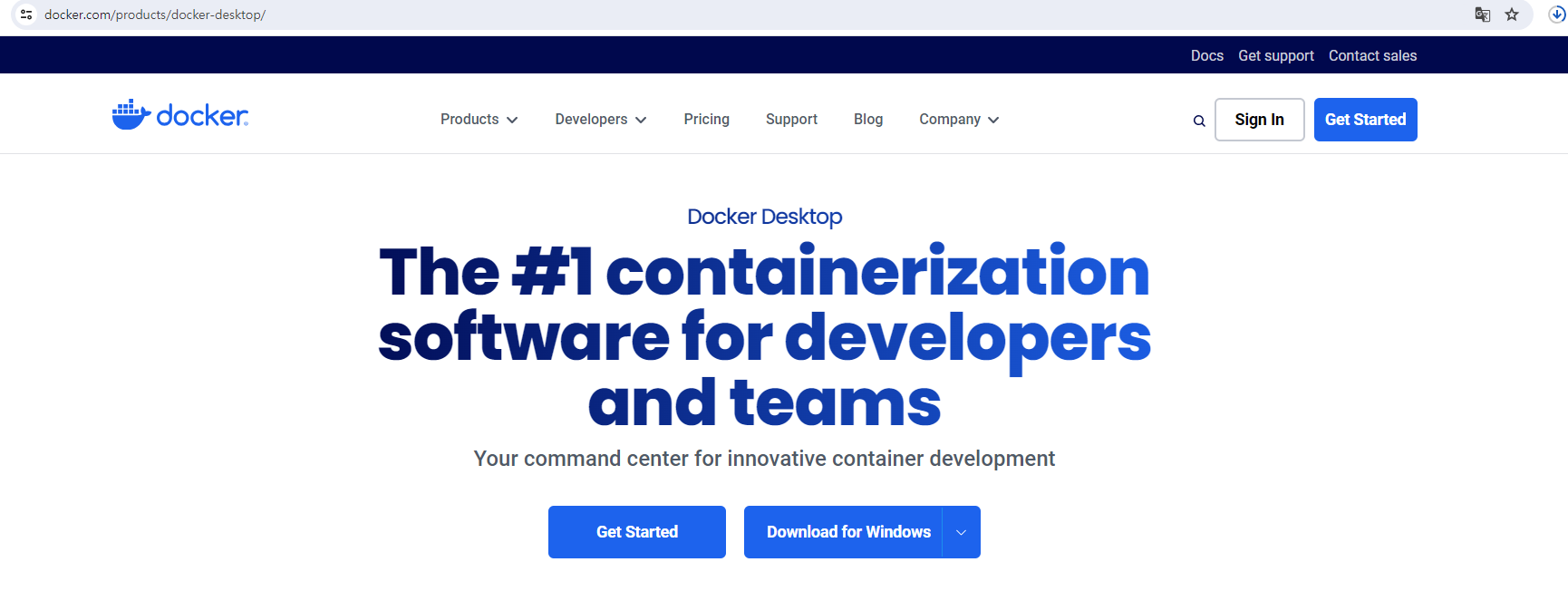Image resolution: width=1568 pixels, height=591 pixels.
Task: View site information icon in address bar
Action: pos(26,15)
